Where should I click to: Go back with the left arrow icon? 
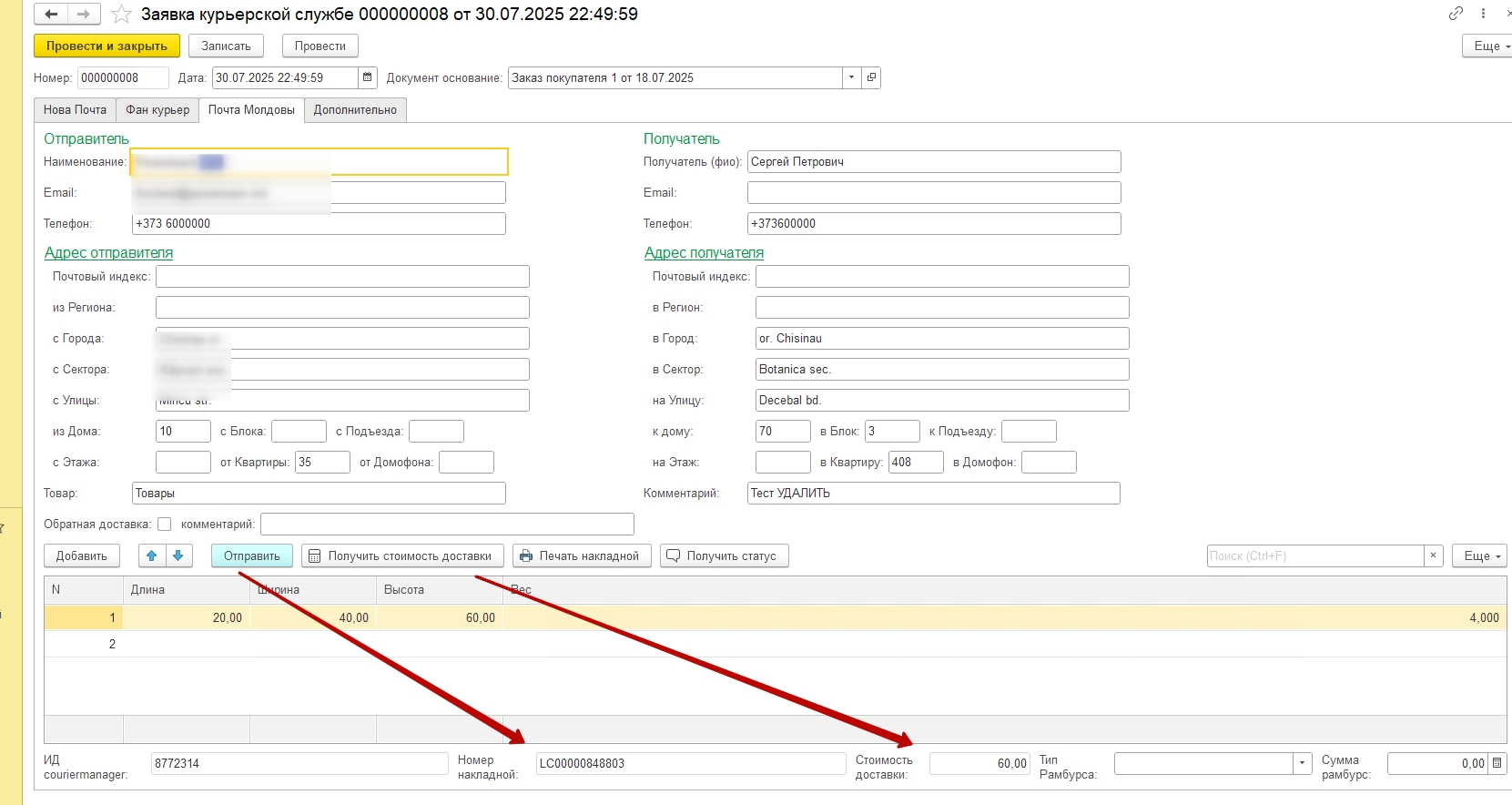(x=51, y=15)
